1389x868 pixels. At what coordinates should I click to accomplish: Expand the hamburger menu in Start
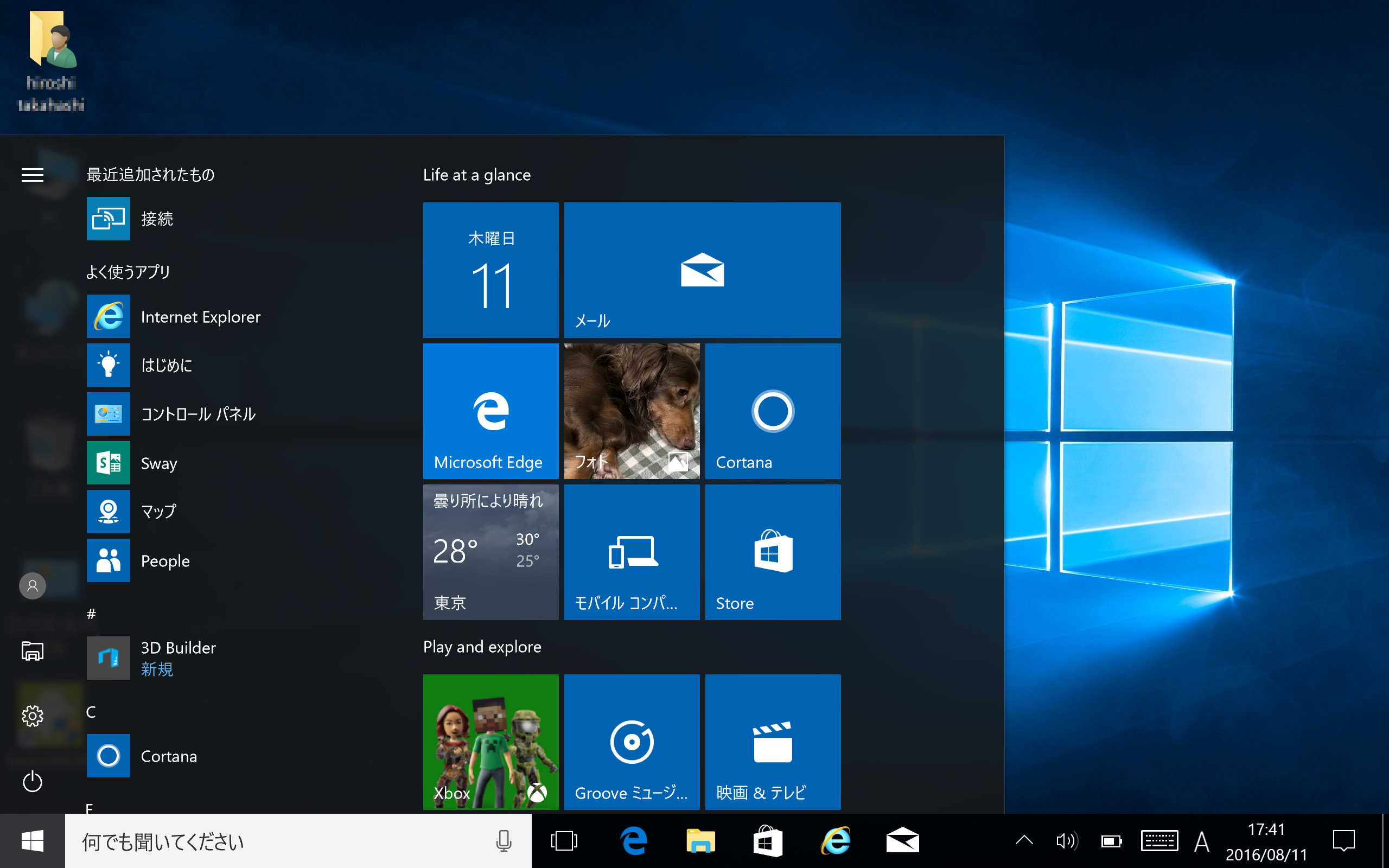[x=33, y=175]
